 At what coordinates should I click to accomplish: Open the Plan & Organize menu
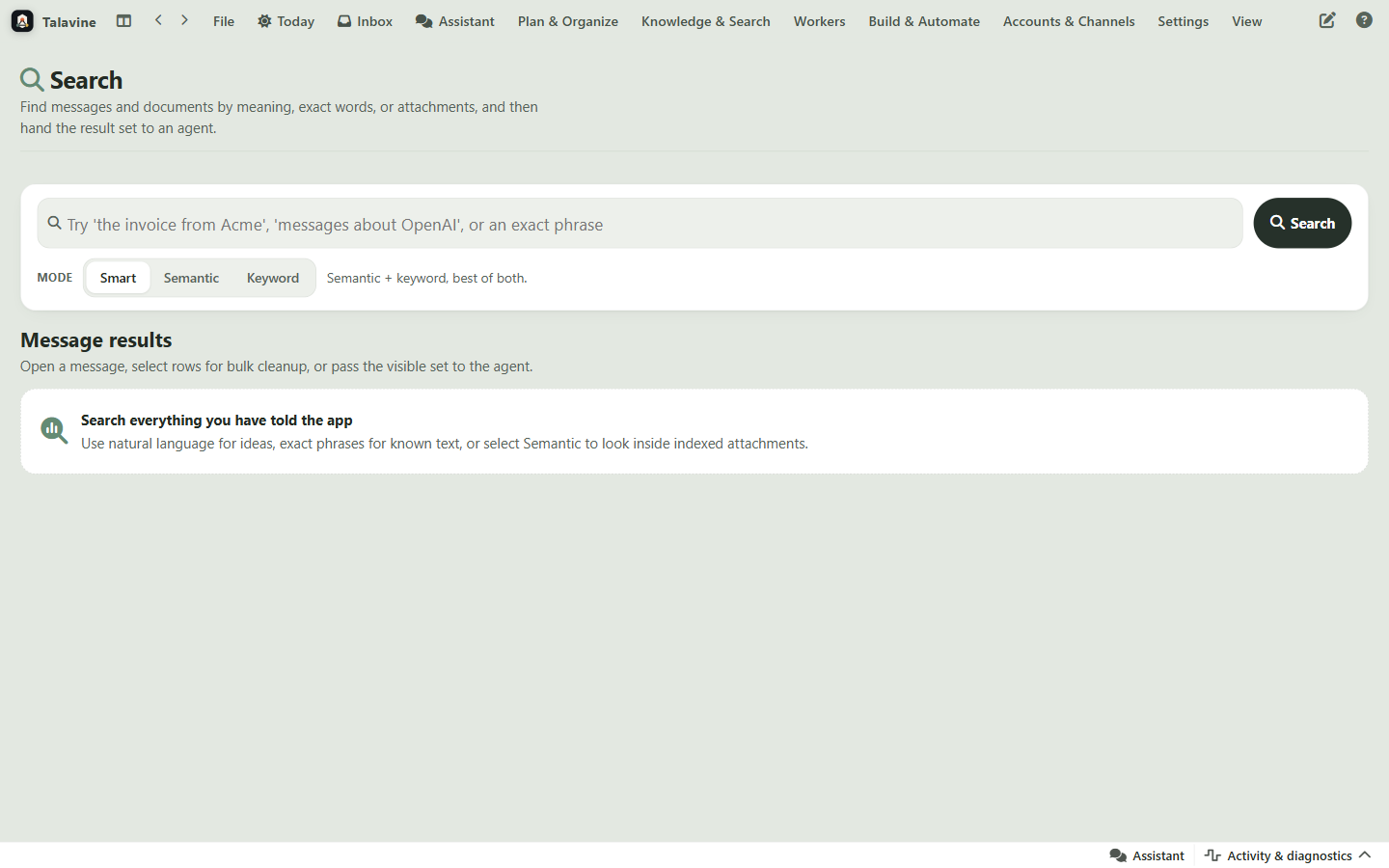568,21
